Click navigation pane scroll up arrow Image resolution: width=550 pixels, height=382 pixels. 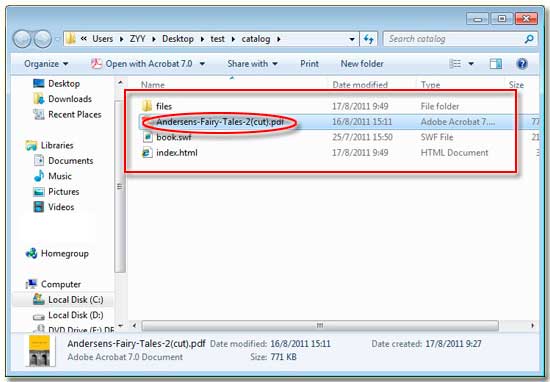(x=120, y=83)
